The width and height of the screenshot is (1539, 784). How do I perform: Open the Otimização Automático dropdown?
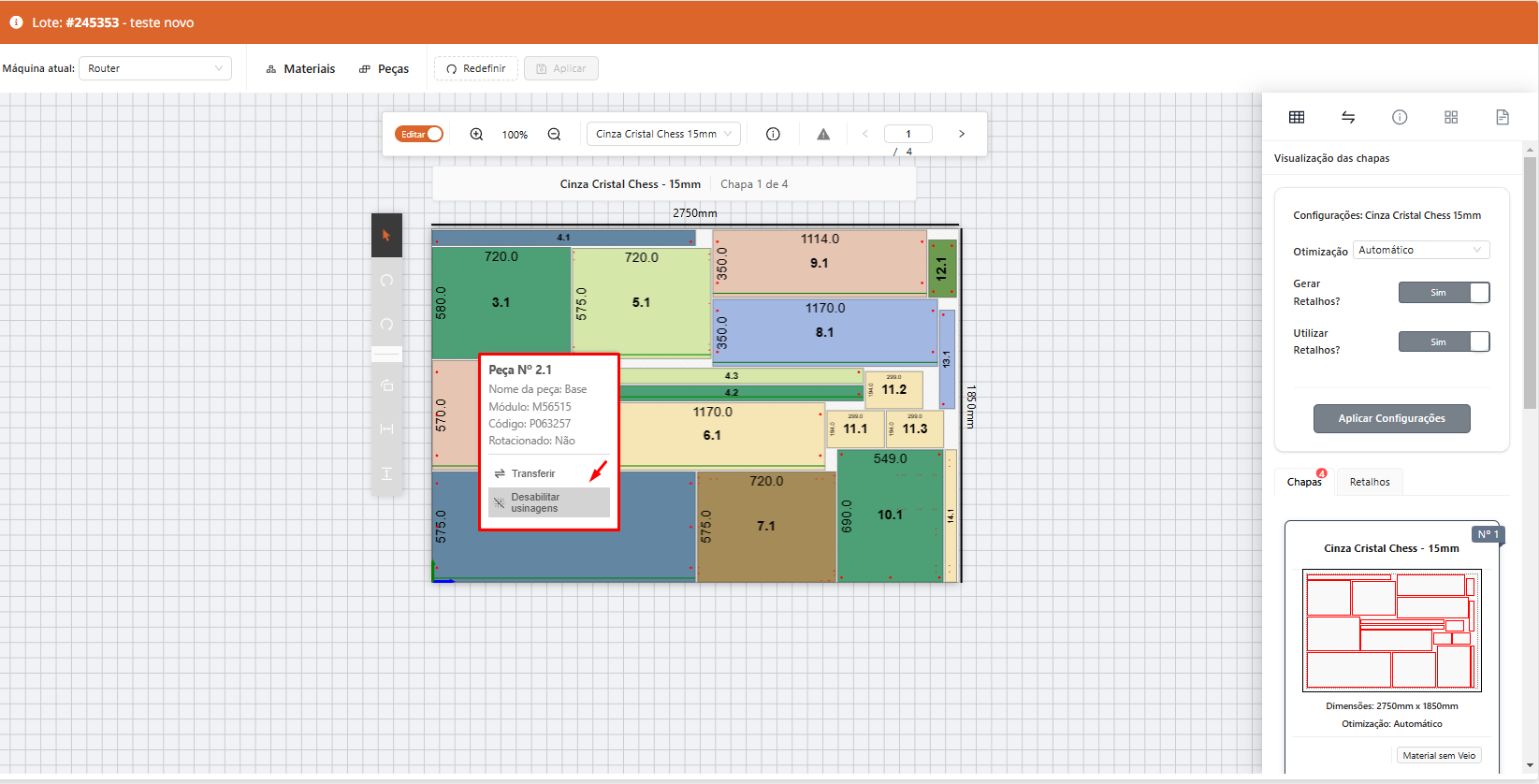(x=1420, y=250)
